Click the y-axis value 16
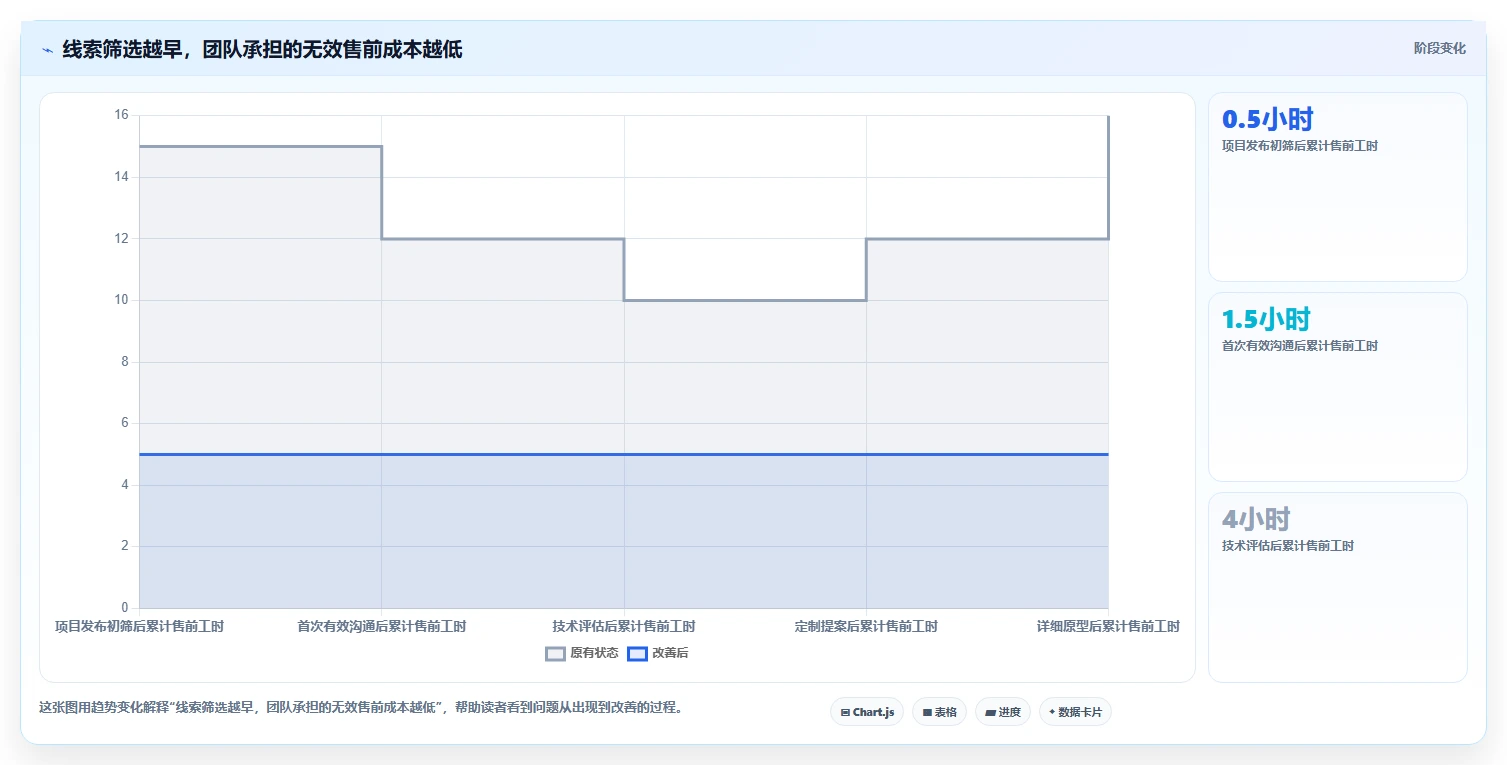The image size is (1507, 765). click(123, 115)
